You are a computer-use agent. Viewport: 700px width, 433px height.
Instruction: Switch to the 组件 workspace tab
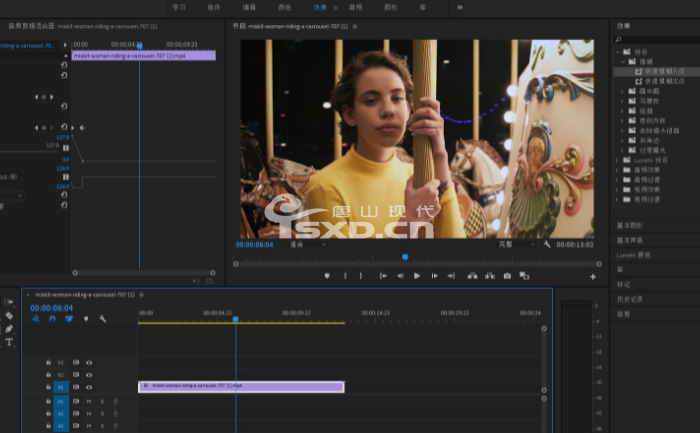214,7
